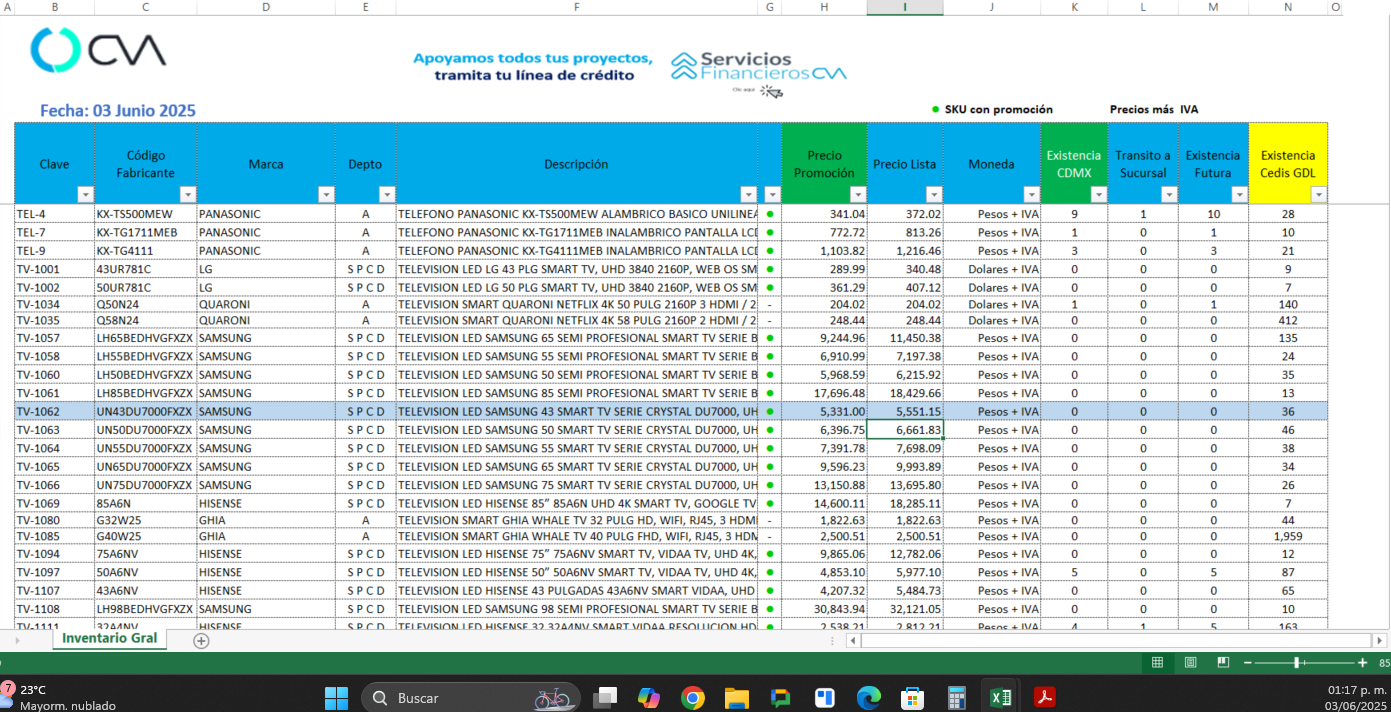Click the CVA logo image

pyautogui.click(x=98, y=50)
